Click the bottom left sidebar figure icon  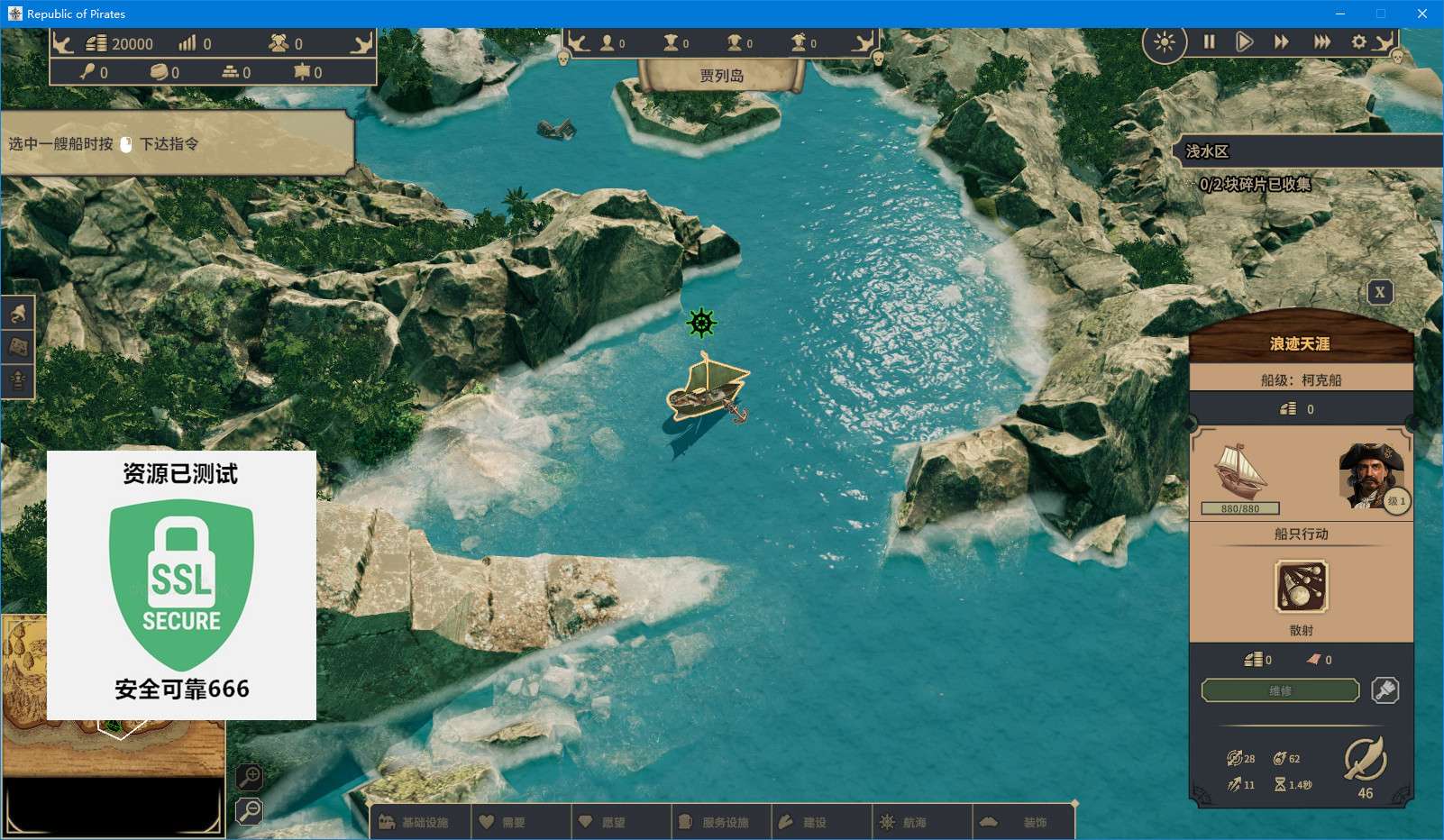[18, 380]
